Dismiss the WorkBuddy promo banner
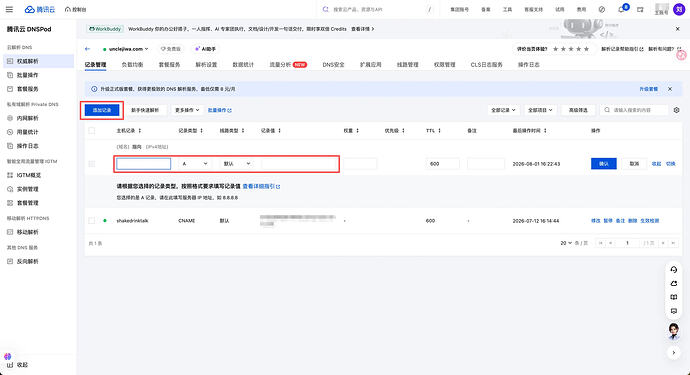690x375 pixels. click(x=677, y=29)
